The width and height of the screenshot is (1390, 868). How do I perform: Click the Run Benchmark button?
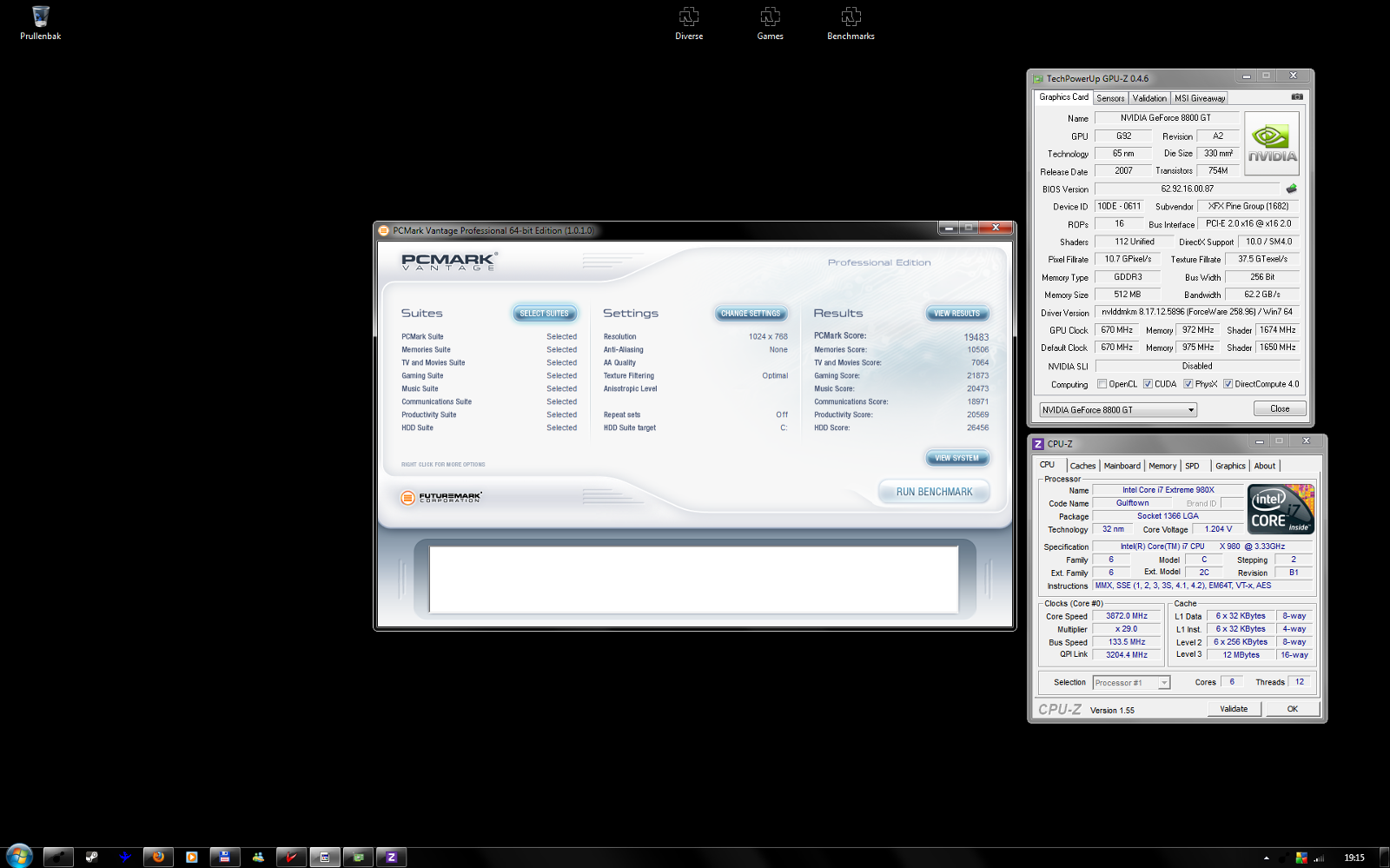coord(934,492)
